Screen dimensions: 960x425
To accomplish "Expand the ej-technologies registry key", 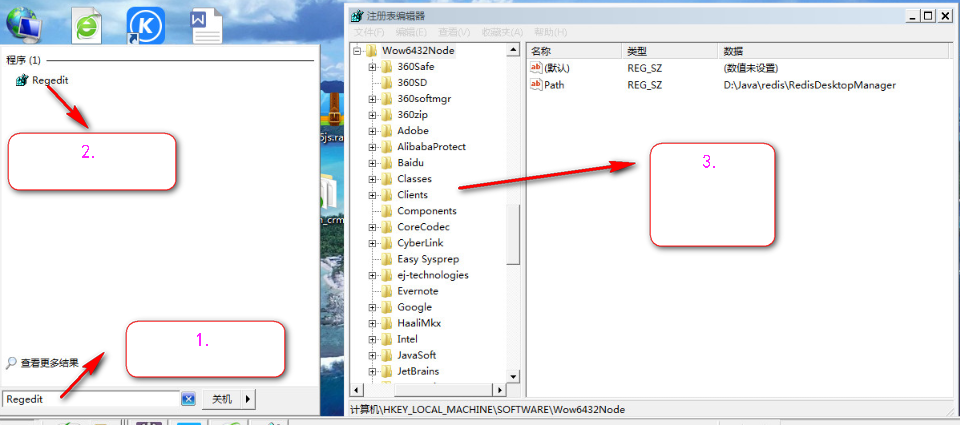I will tap(372, 275).
